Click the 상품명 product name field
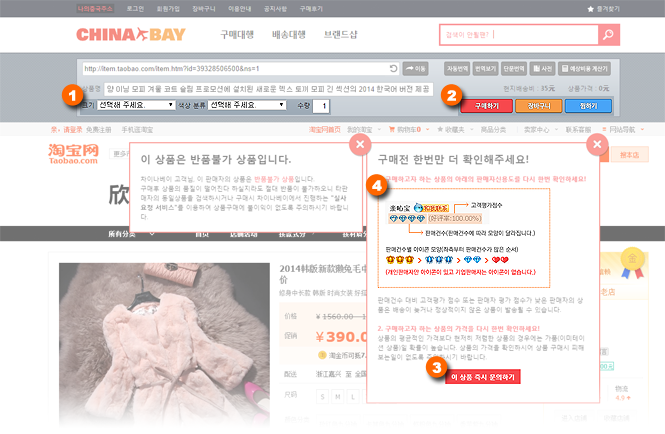Viewport: 665px width, 434px height. click(268, 89)
